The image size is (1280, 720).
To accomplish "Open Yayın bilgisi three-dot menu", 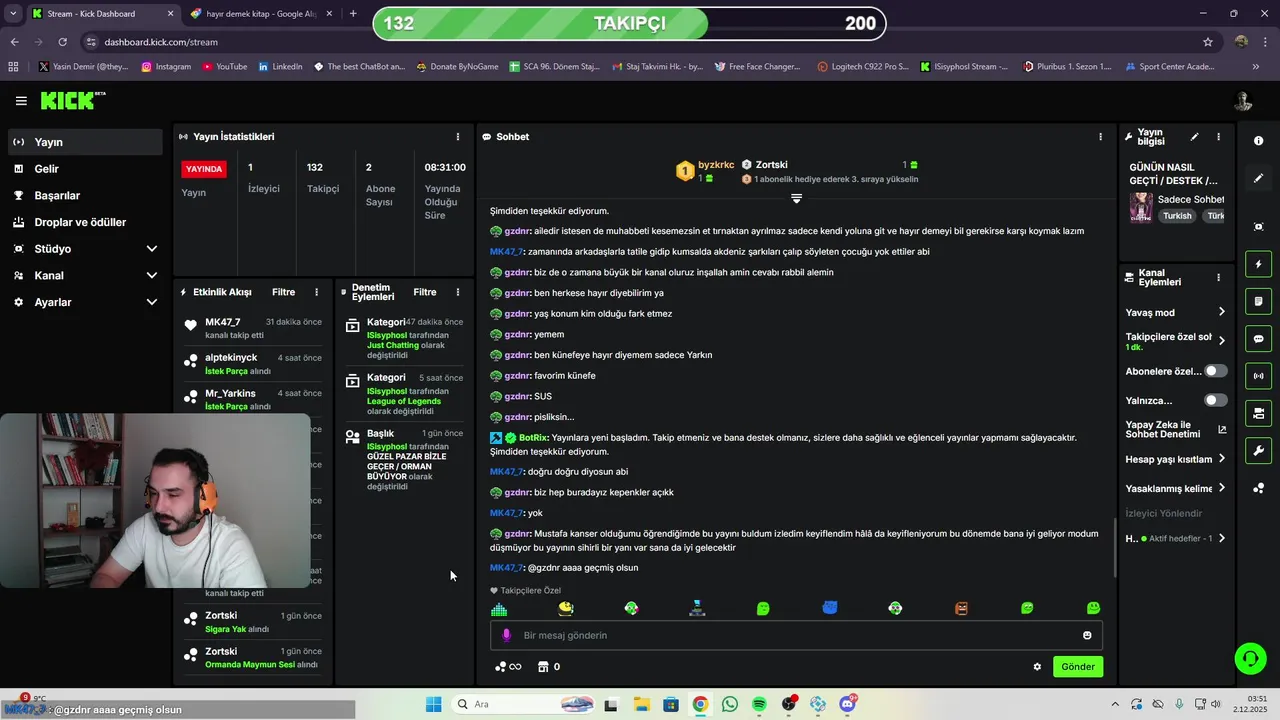I will tap(1218, 137).
